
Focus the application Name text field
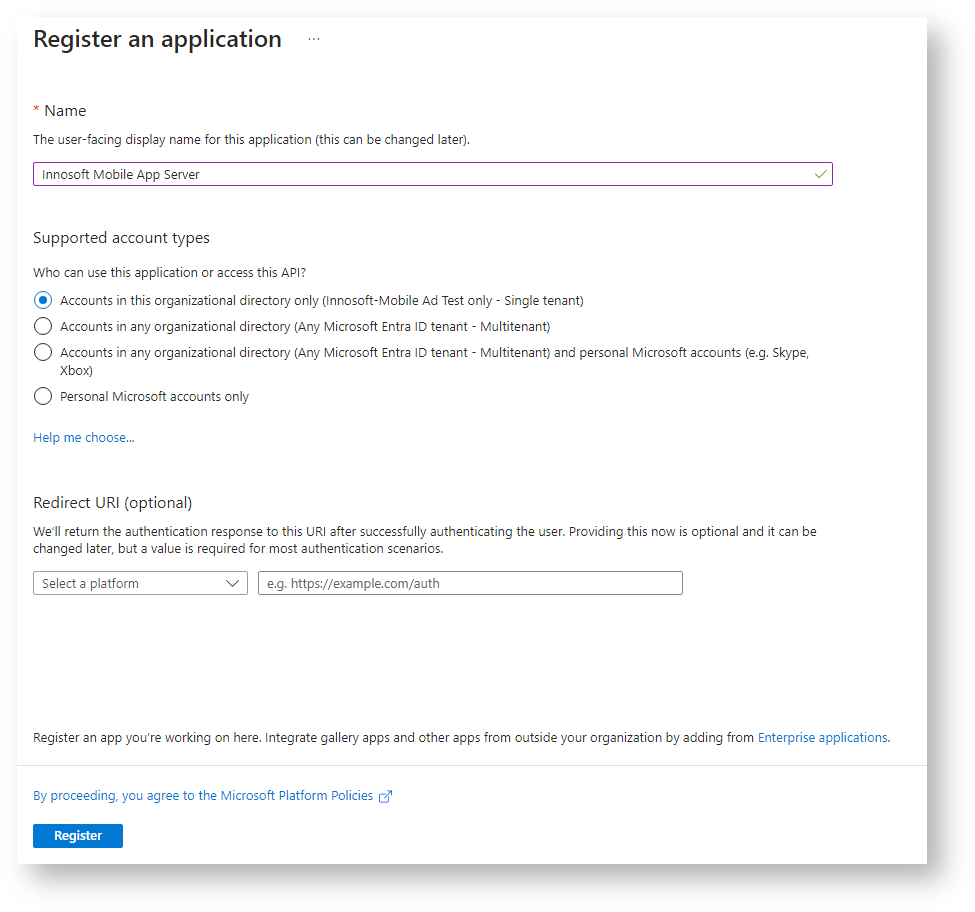420,174
